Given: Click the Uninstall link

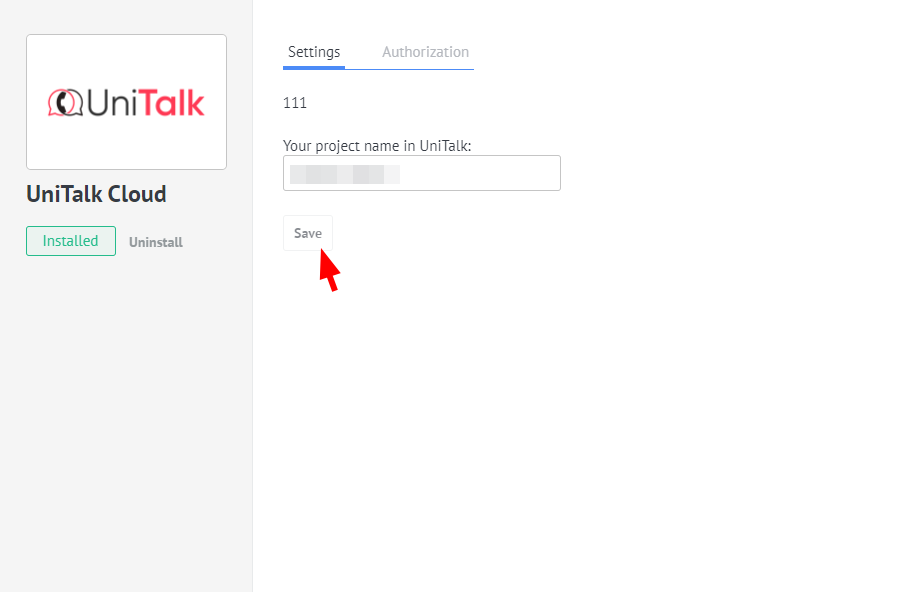Looking at the screenshot, I should [x=156, y=242].
